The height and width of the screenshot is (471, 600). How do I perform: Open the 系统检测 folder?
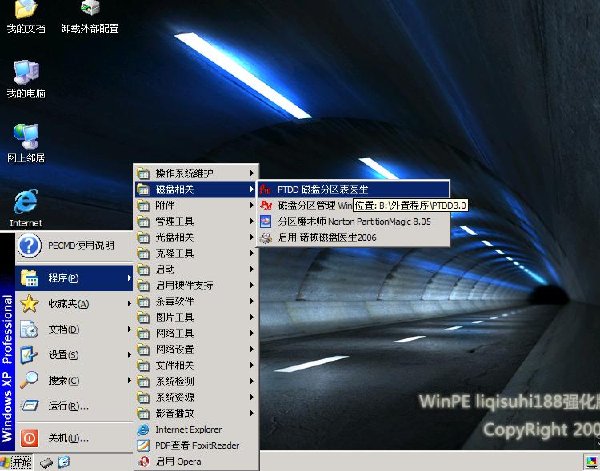pyautogui.click(x=196, y=381)
